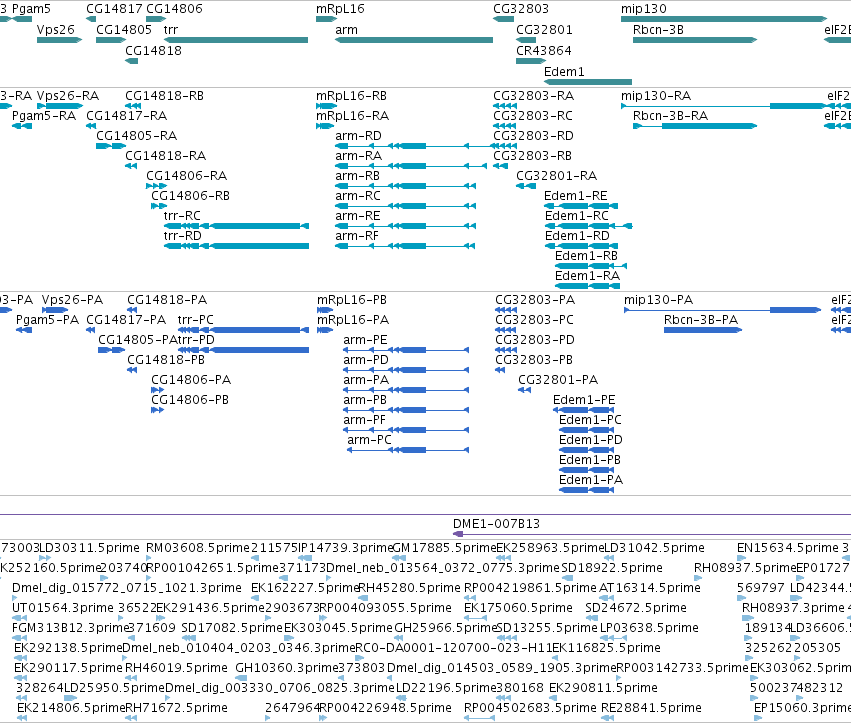Select the SD17082.5prime EST label
Screen dimensions: 851x723
pos(232,628)
